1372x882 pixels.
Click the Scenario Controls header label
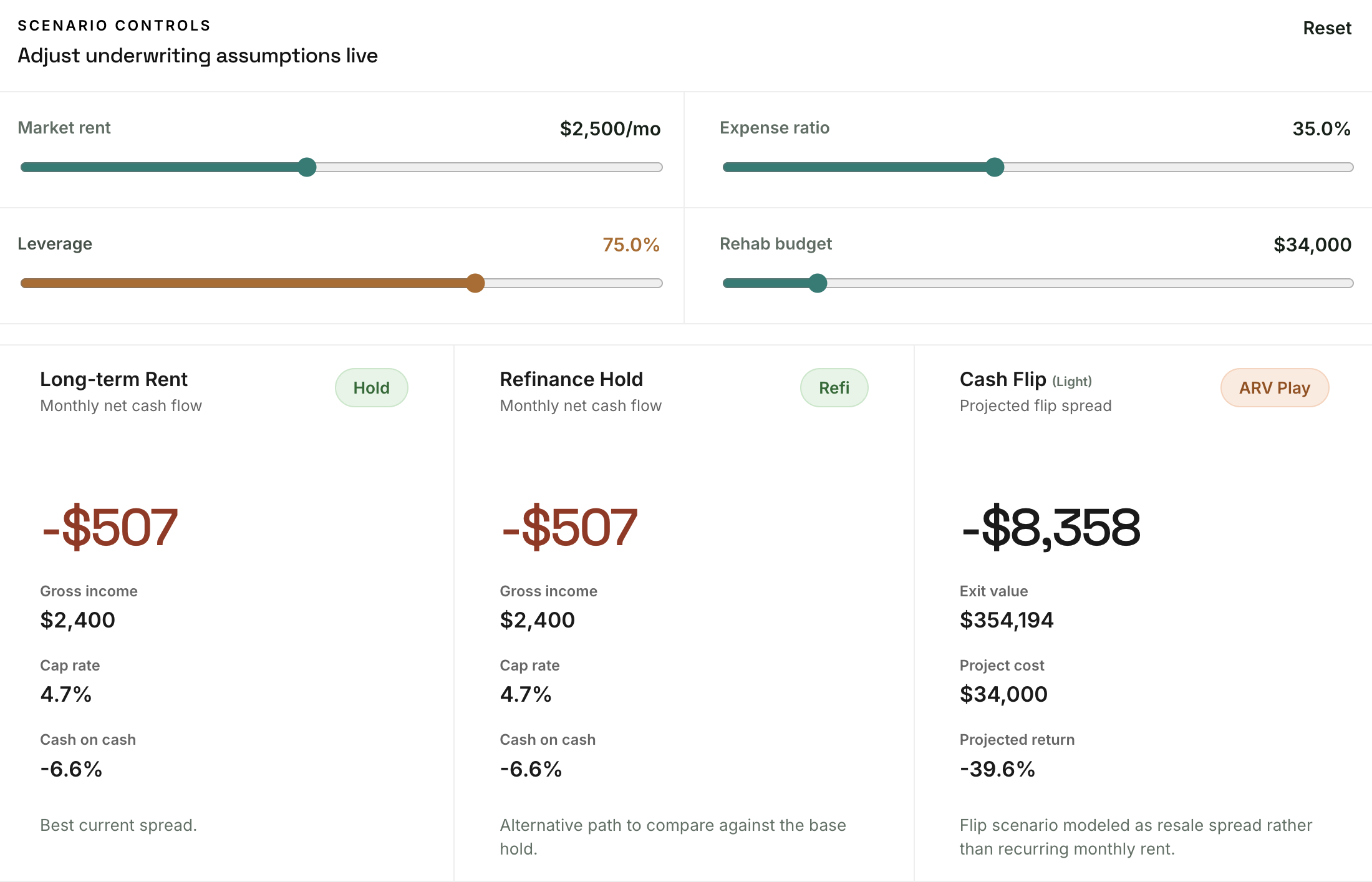click(x=114, y=25)
